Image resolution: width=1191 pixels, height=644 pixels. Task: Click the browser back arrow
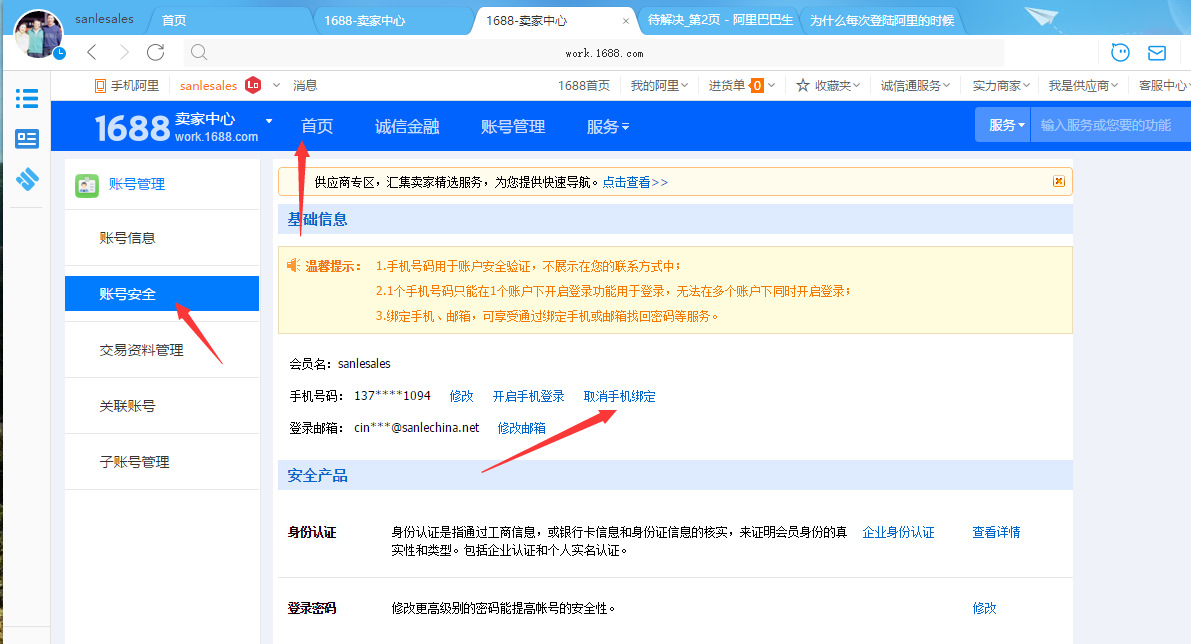[92, 52]
